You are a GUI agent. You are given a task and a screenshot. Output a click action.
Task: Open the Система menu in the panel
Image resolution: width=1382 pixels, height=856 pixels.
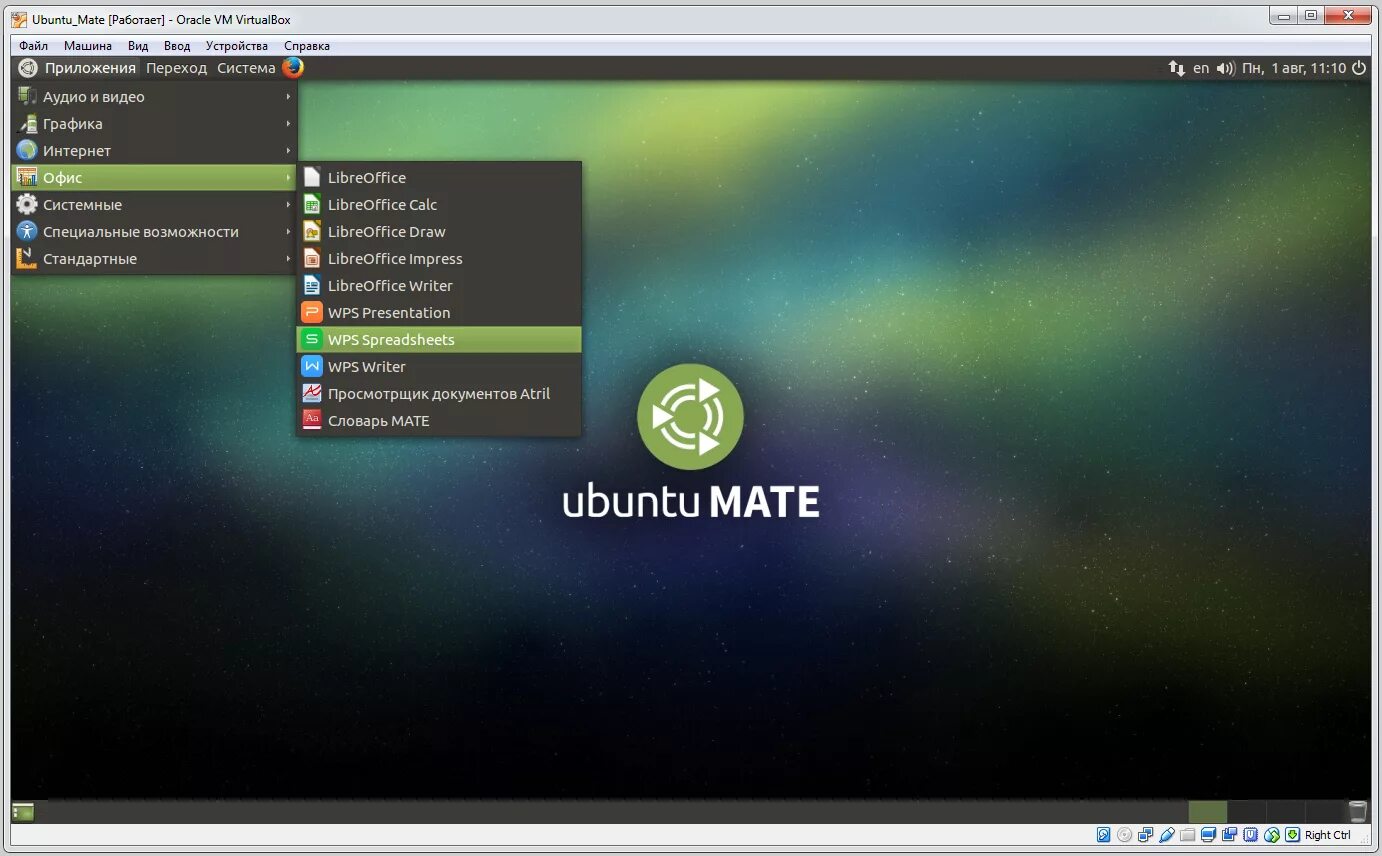point(246,68)
